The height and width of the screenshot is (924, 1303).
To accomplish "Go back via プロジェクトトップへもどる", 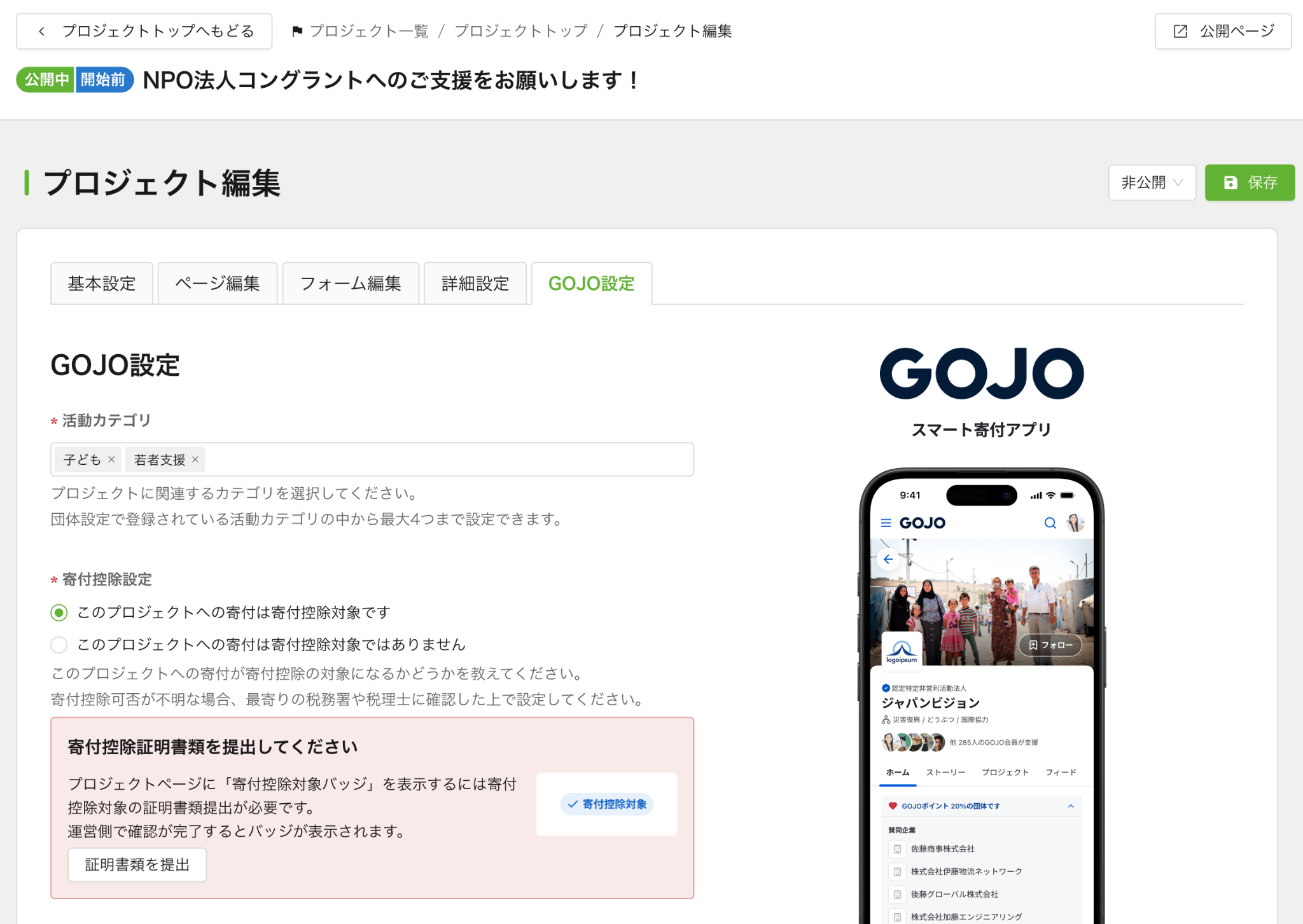I will [144, 31].
